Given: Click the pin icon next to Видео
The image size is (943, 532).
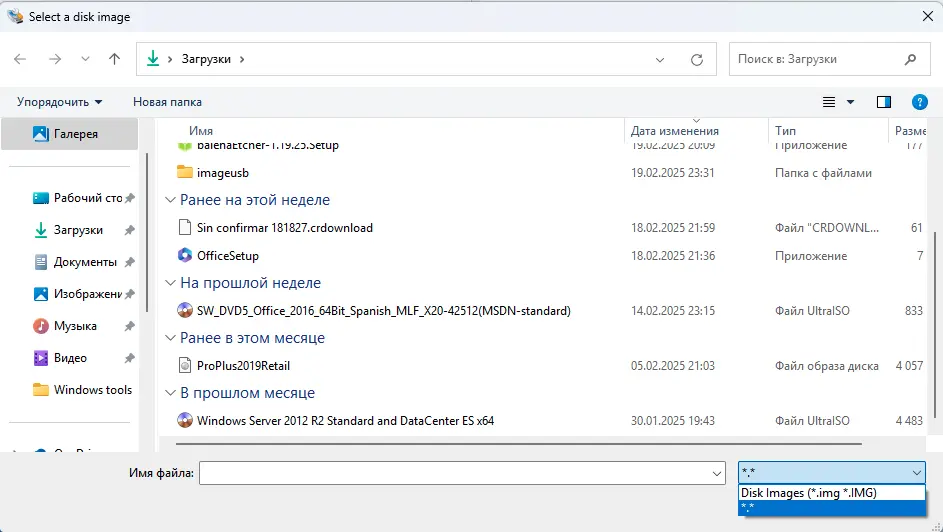Looking at the screenshot, I should pyautogui.click(x=129, y=358).
